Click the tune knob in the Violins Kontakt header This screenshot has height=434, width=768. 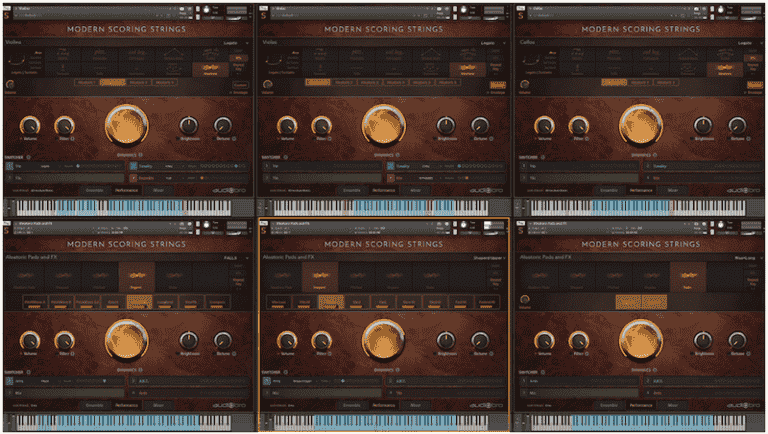(206, 10)
